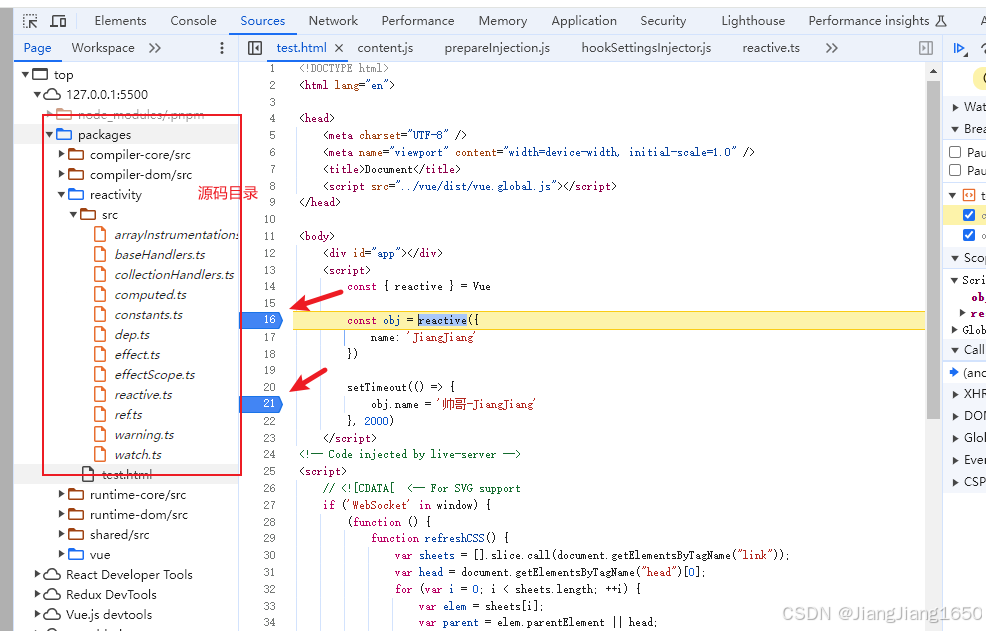Viewport: 986px width, 631px height.
Task: Open ref.ts file
Action: (128, 415)
